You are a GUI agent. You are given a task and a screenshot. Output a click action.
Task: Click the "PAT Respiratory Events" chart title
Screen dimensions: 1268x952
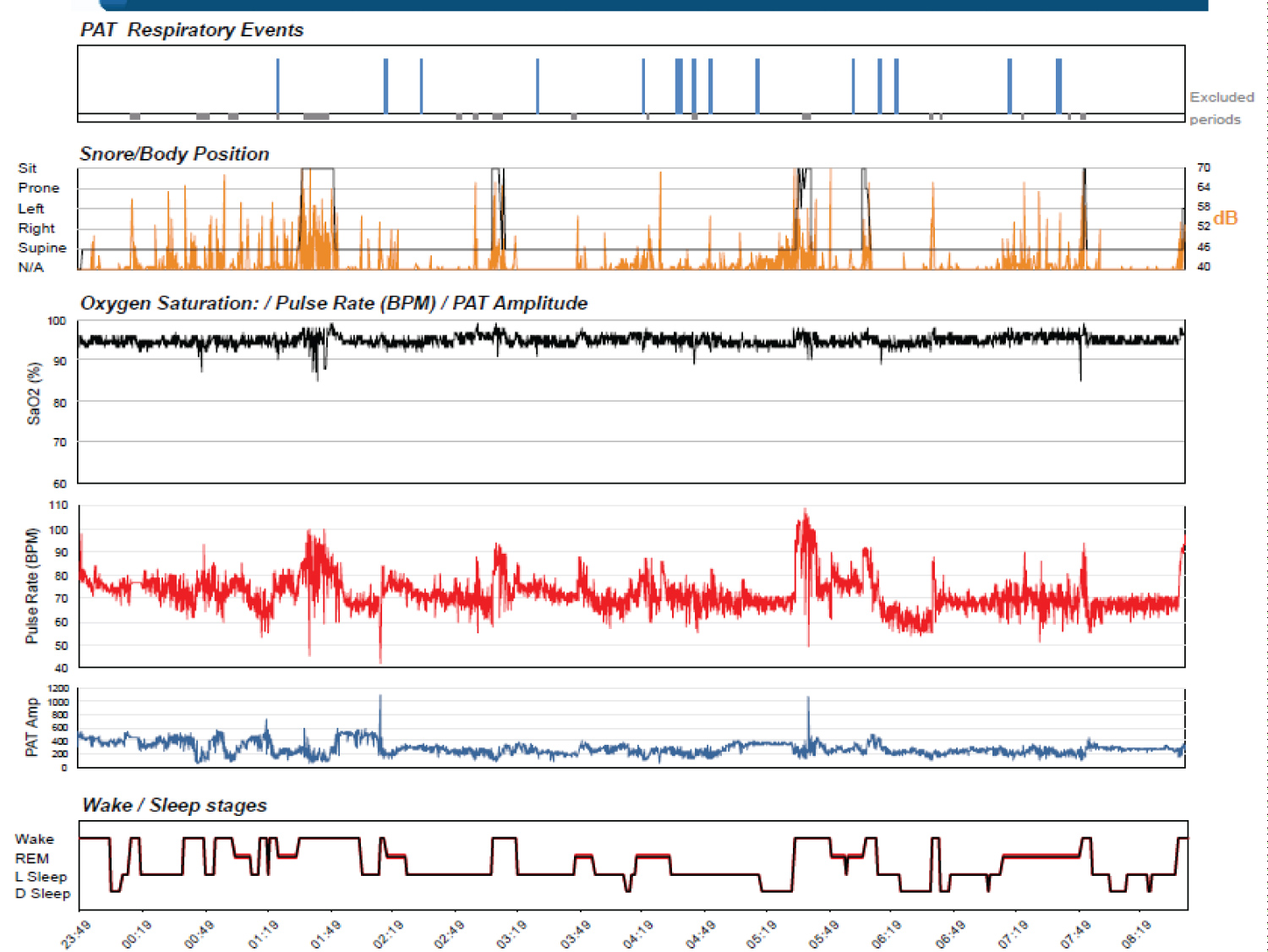pos(191,30)
